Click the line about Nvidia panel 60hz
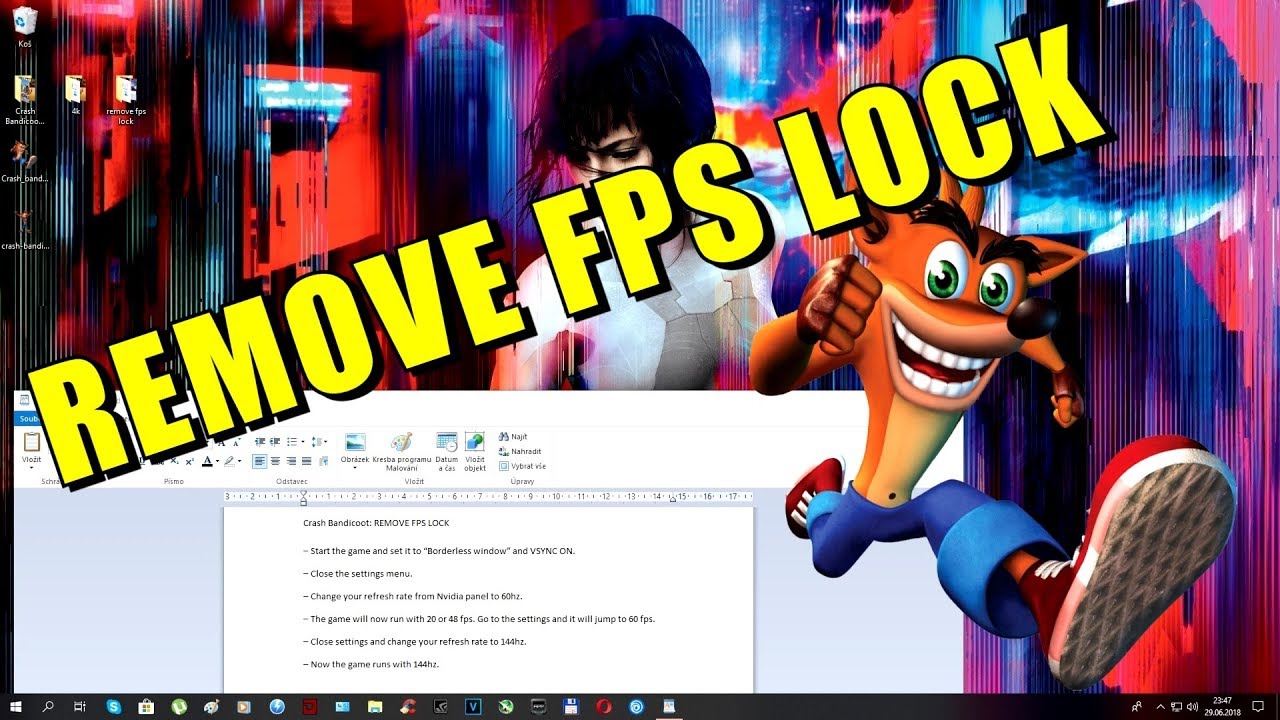Screen dimensions: 1280x720 click(x=412, y=596)
